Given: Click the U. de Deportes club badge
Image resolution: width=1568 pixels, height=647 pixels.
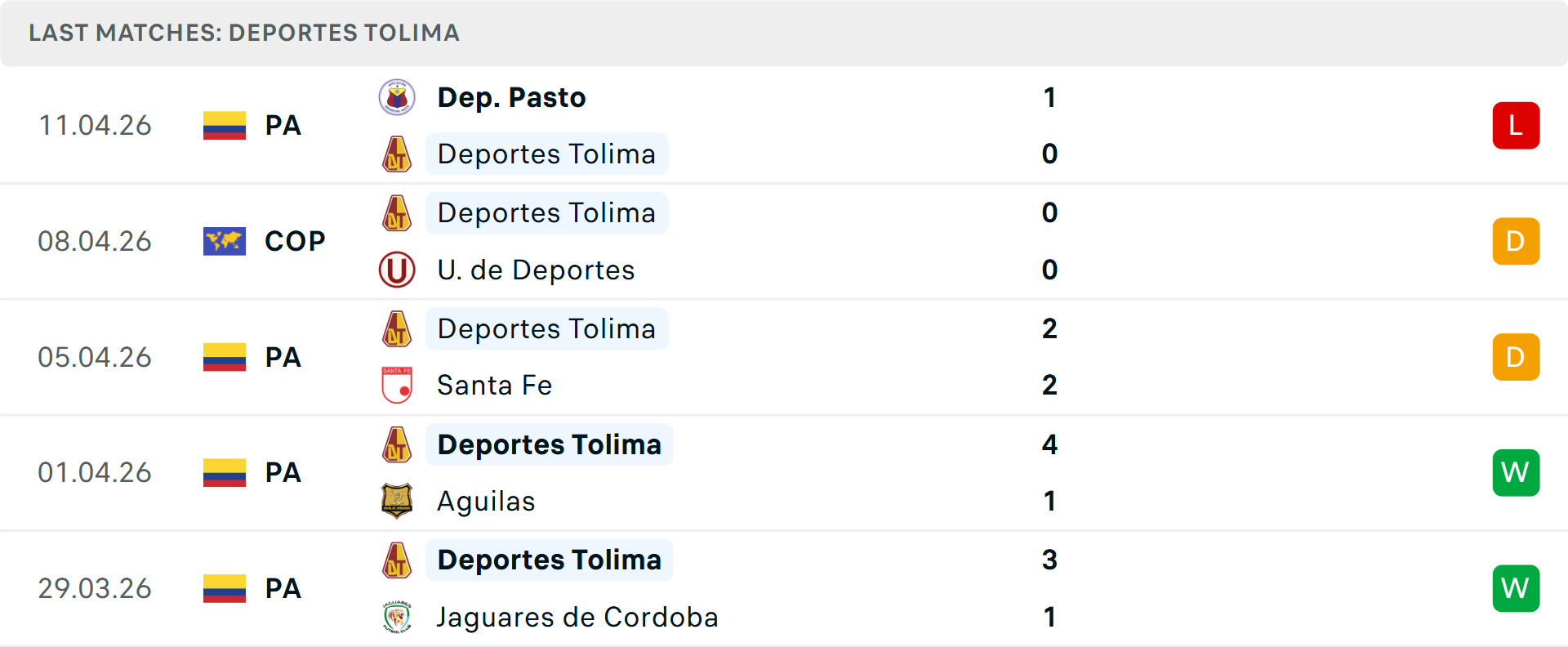Looking at the screenshot, I should (397, 270).
